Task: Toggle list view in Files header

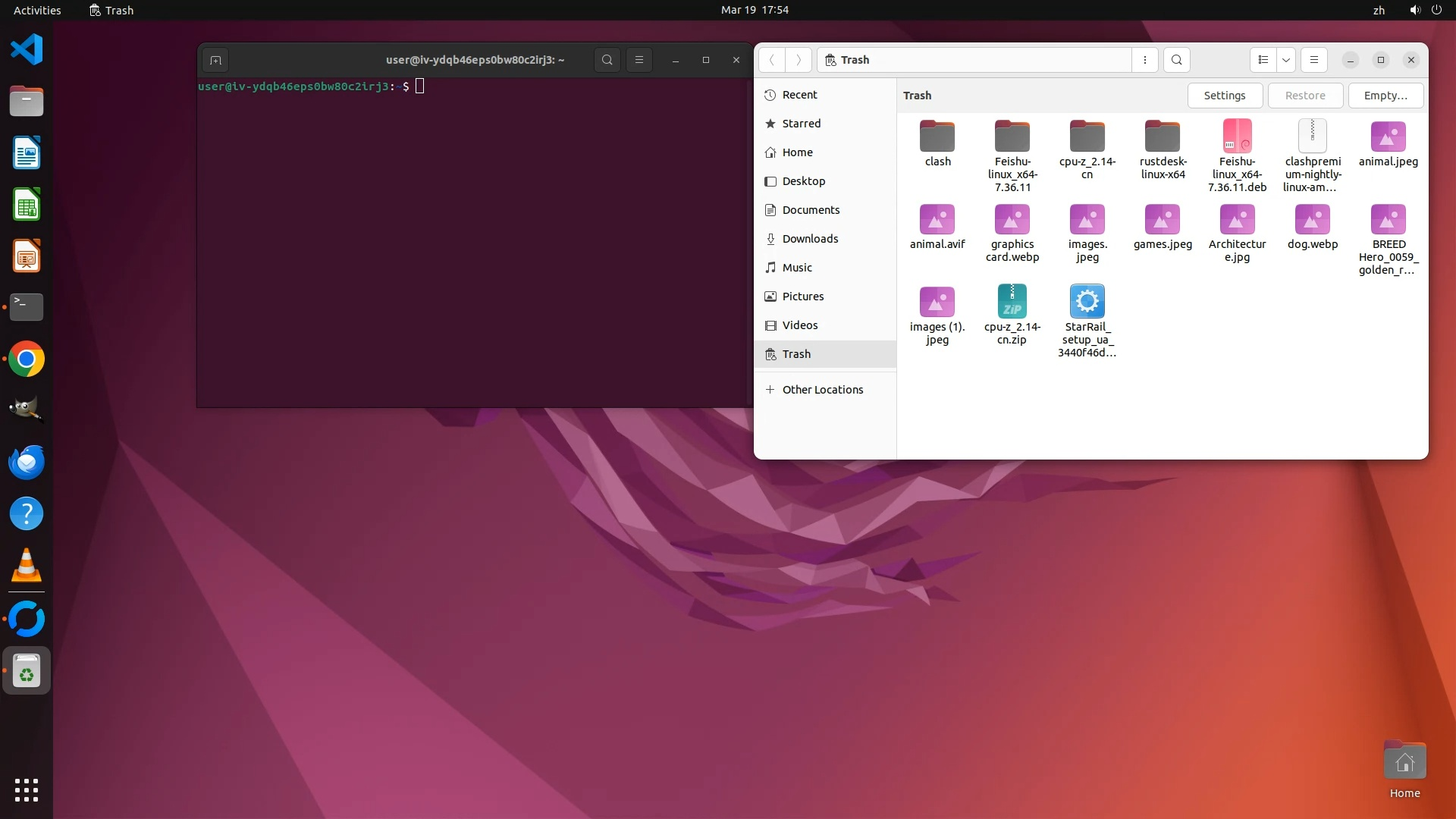Action: coord(1263,60)
